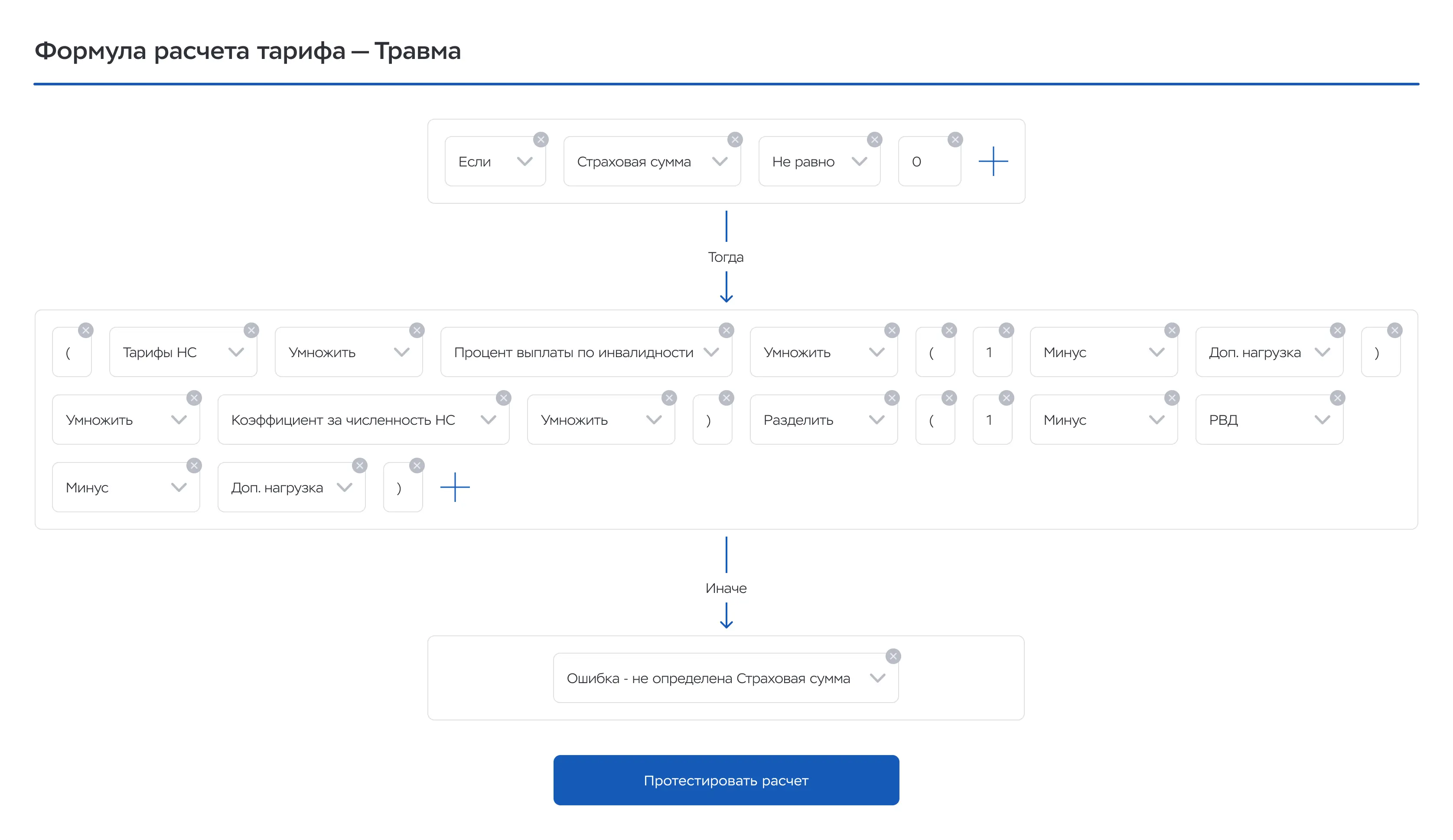Delete the error message block
This screenshot has width=1453, height=840.
893,656
